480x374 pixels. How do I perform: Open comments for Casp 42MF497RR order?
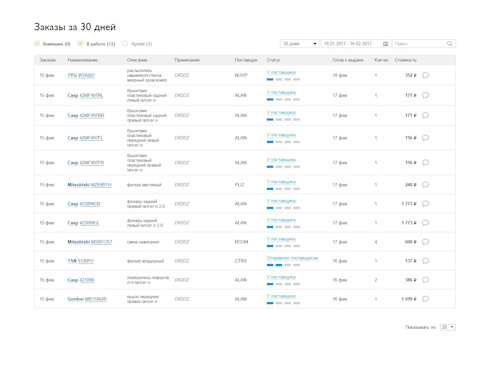[x=425, y=115]
